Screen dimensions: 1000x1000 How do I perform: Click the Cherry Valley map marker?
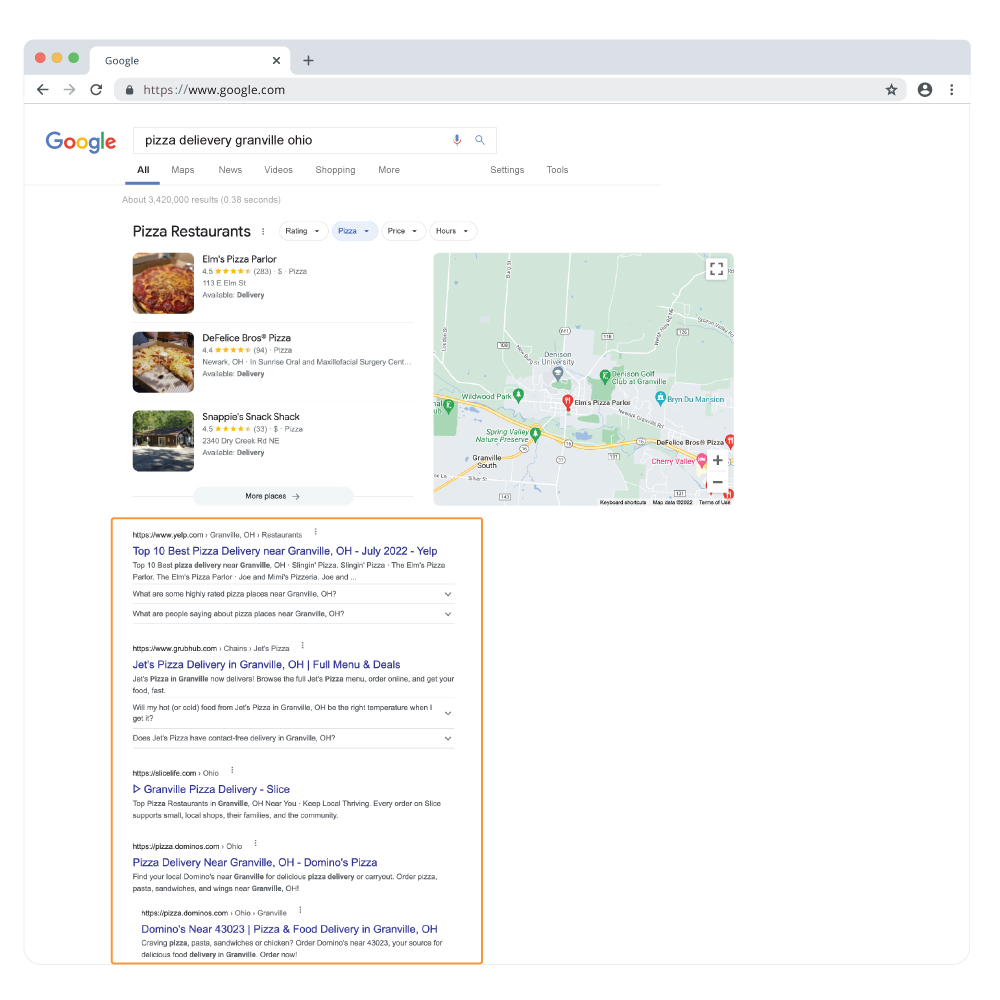pyautogui.click(x=702, y=459)
